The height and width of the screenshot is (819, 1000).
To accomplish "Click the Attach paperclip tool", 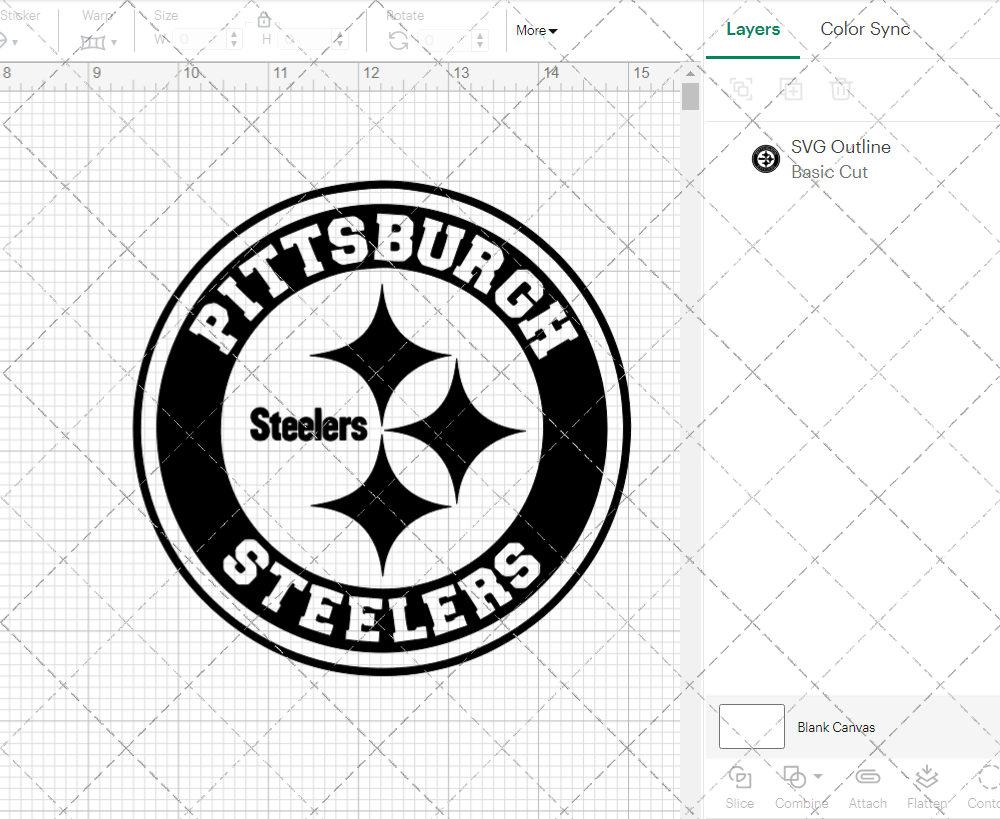I will pos(867,786).
